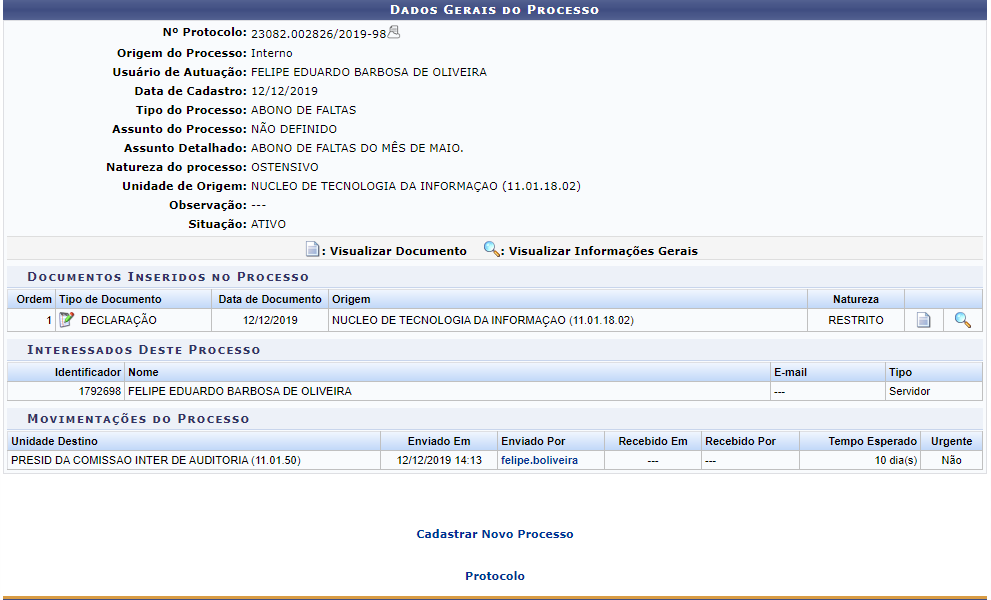Click 'Interessados Deste Processo' section title
This screenshot has height=600, width=991.
pos(143,350)
